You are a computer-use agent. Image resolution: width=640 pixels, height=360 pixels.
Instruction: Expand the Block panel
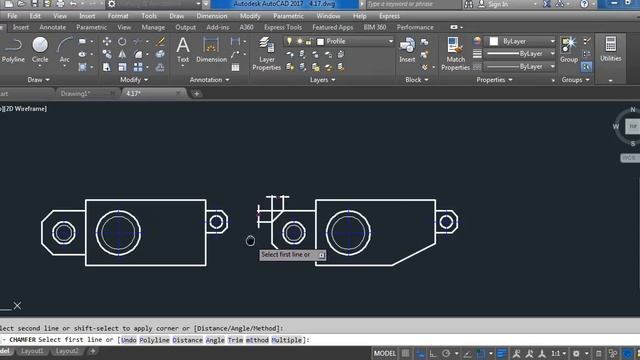tap(417, 80)
